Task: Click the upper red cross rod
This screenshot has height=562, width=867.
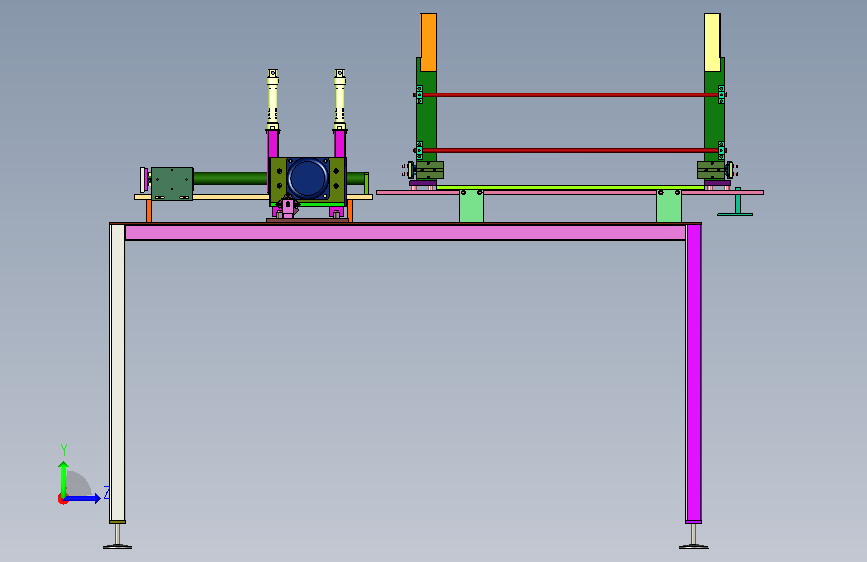Action: click(570, 95)
